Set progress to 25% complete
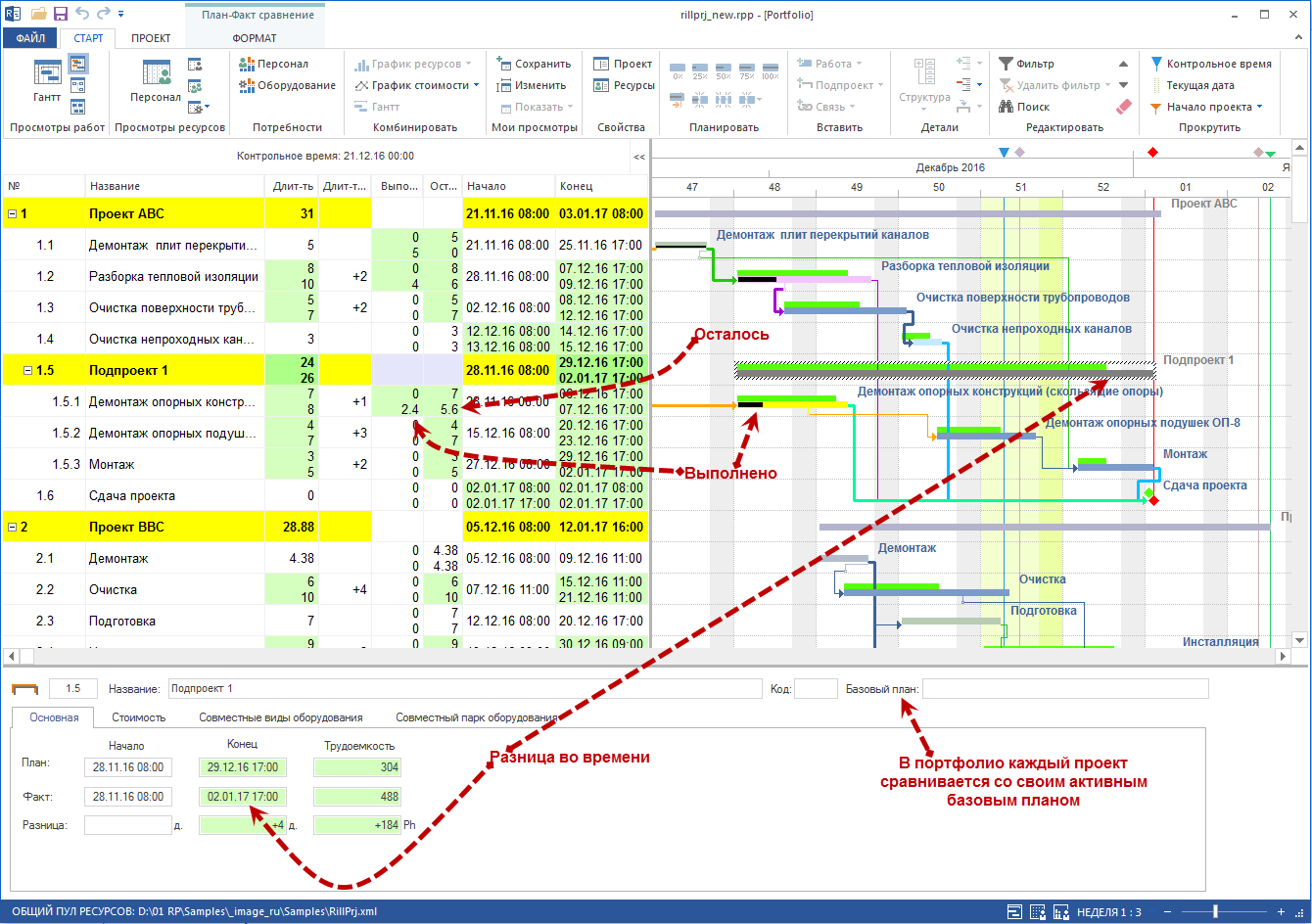 700,71
